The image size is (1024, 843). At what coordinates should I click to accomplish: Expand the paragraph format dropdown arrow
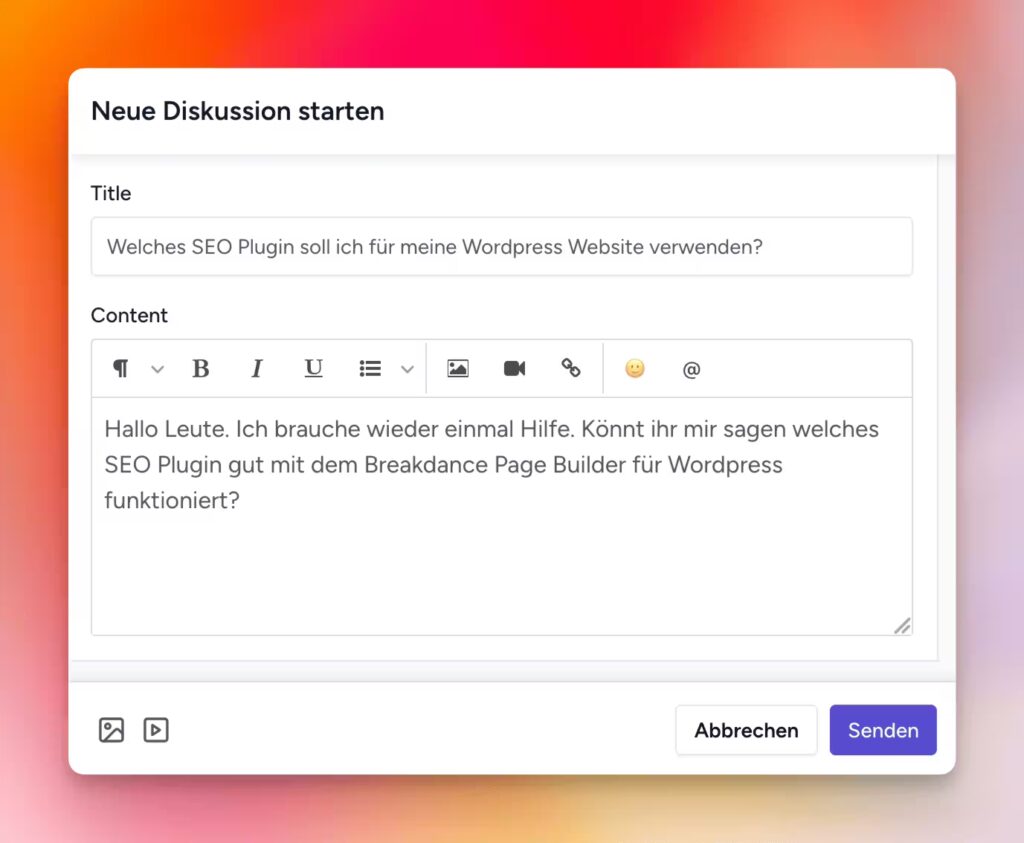point(157,370)
